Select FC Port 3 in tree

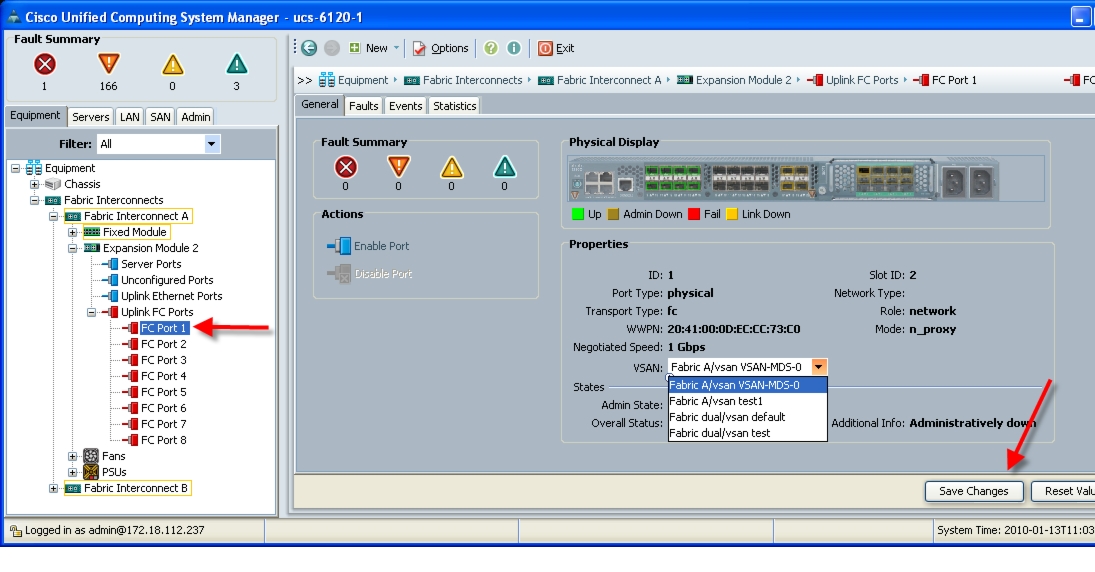pos(163,360)
